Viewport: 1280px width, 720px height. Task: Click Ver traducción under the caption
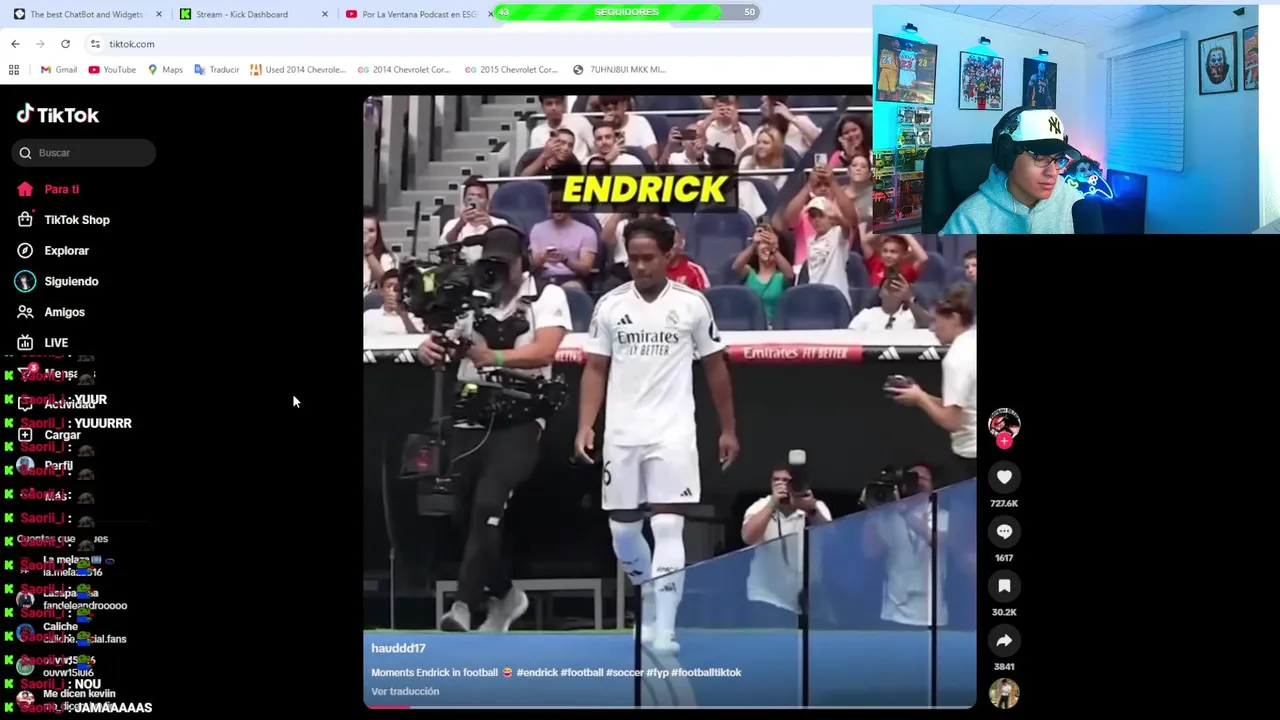pos(405,691)
